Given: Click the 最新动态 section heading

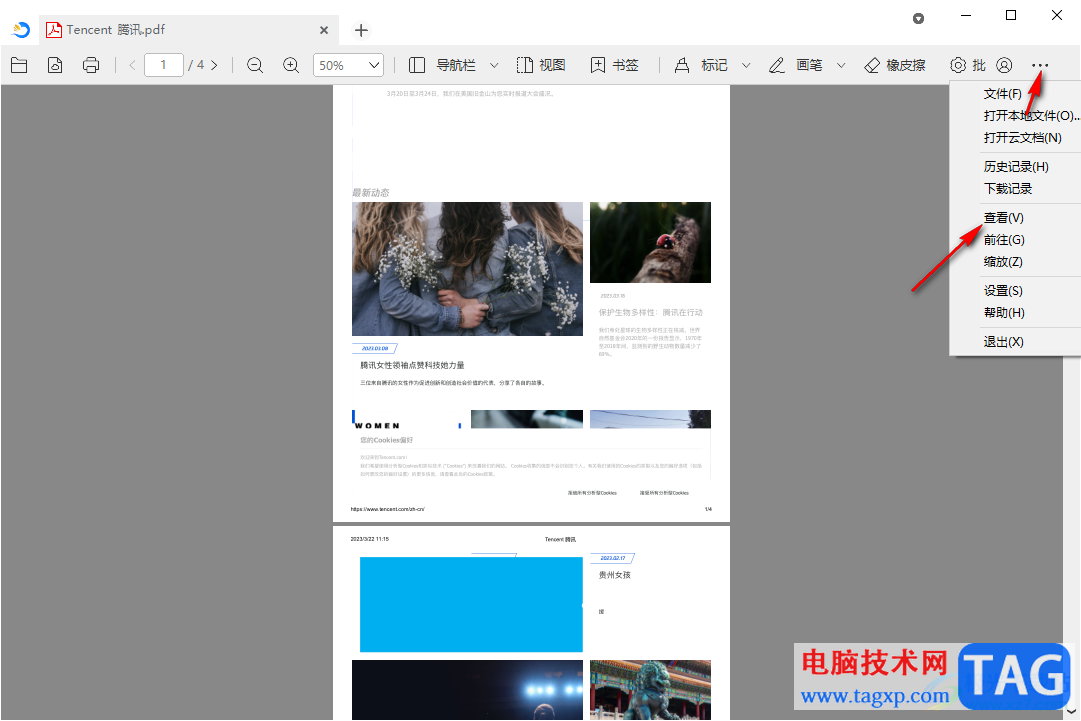Looking at the screenshot, I should click(371, 192).
